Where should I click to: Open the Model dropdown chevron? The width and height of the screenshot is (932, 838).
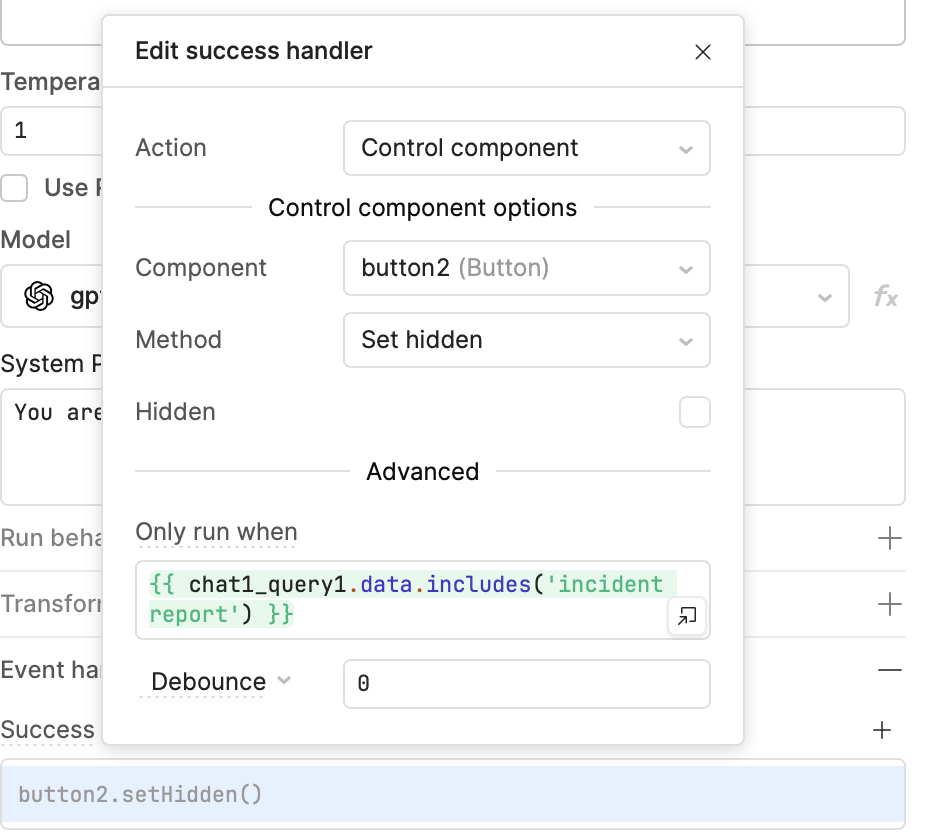(x=825, y=297)
